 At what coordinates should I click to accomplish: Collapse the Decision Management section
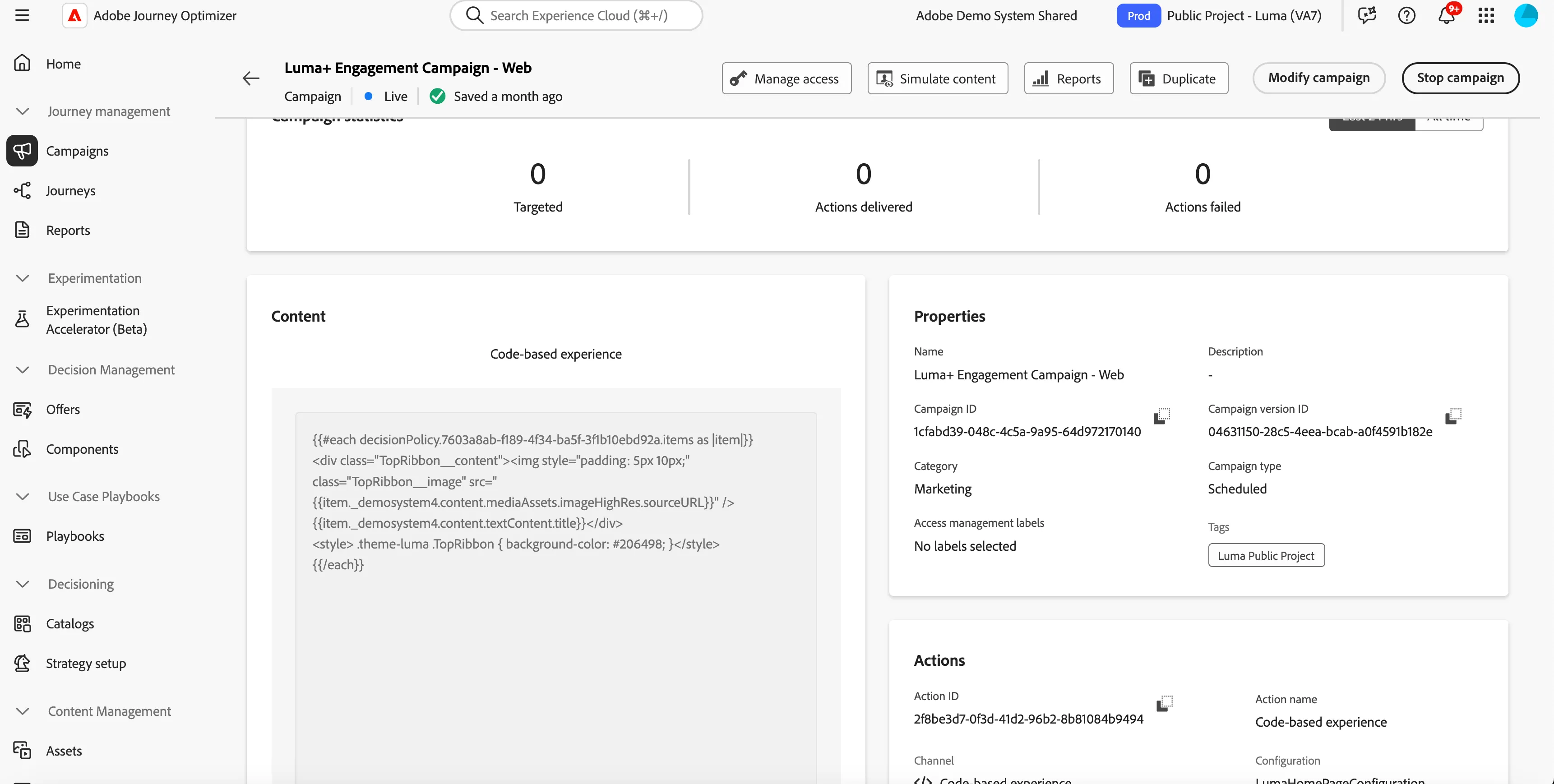coord(22,370)
